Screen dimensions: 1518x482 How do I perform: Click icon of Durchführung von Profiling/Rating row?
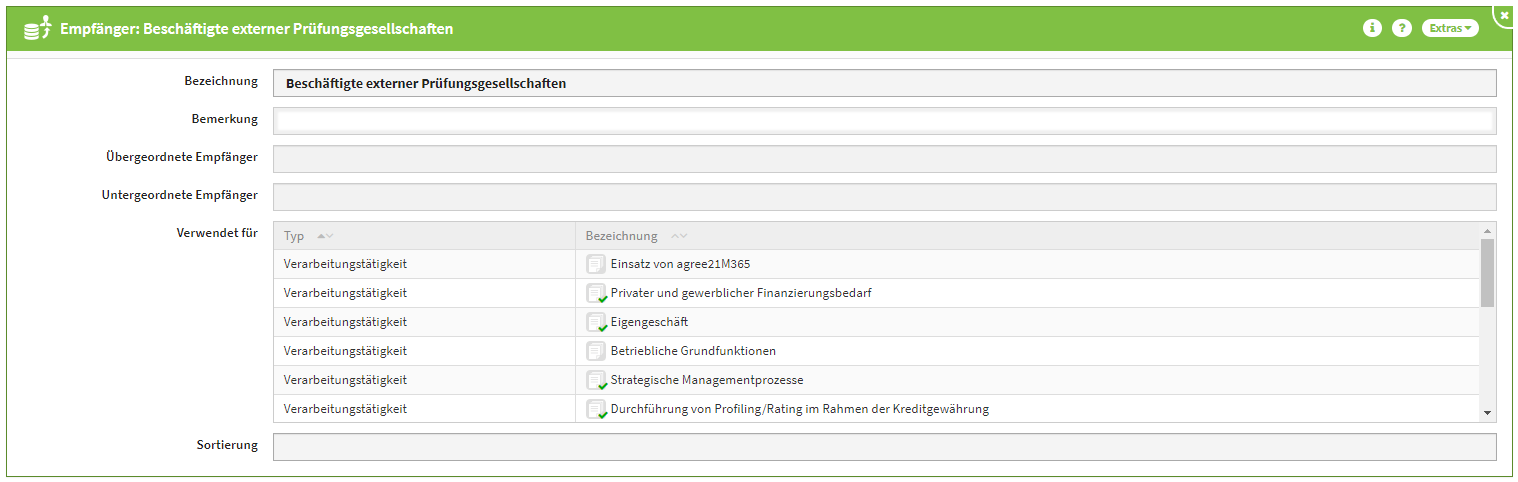point(596,410)
